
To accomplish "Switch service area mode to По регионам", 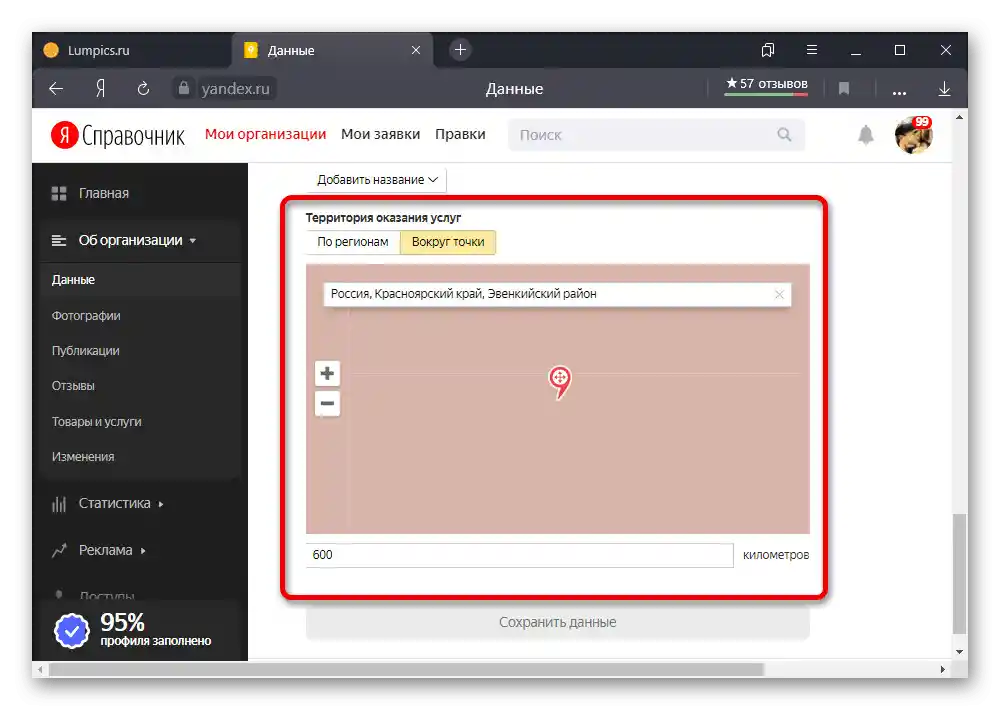I will pos(352,241).
